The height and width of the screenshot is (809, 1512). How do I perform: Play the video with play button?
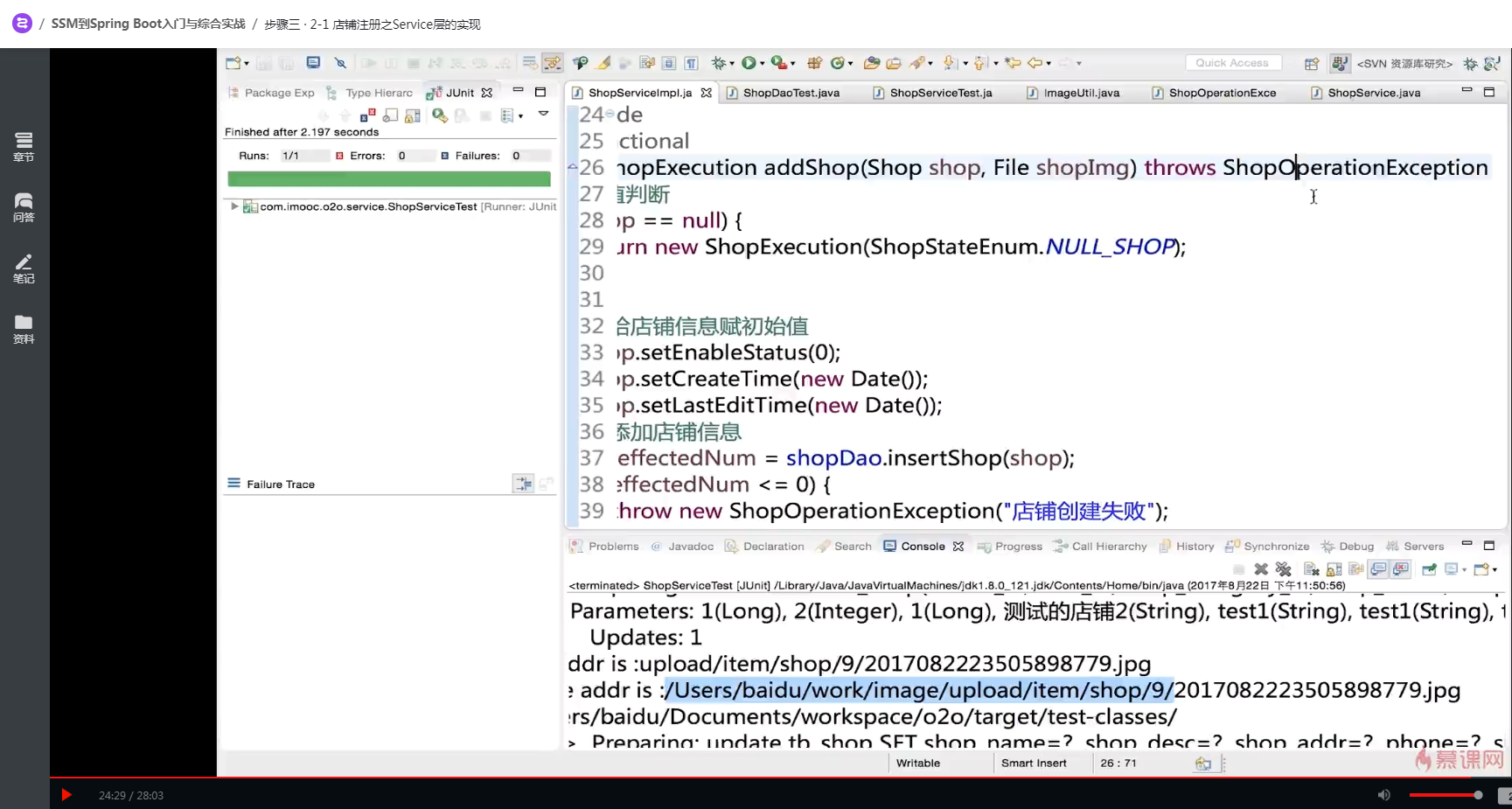click(x=66, y=795)
